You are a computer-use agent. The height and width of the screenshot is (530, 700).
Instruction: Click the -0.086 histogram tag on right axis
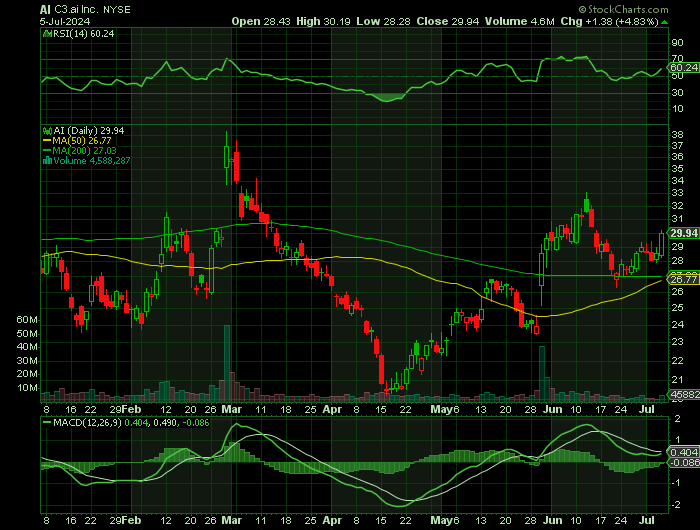[683, 463]
